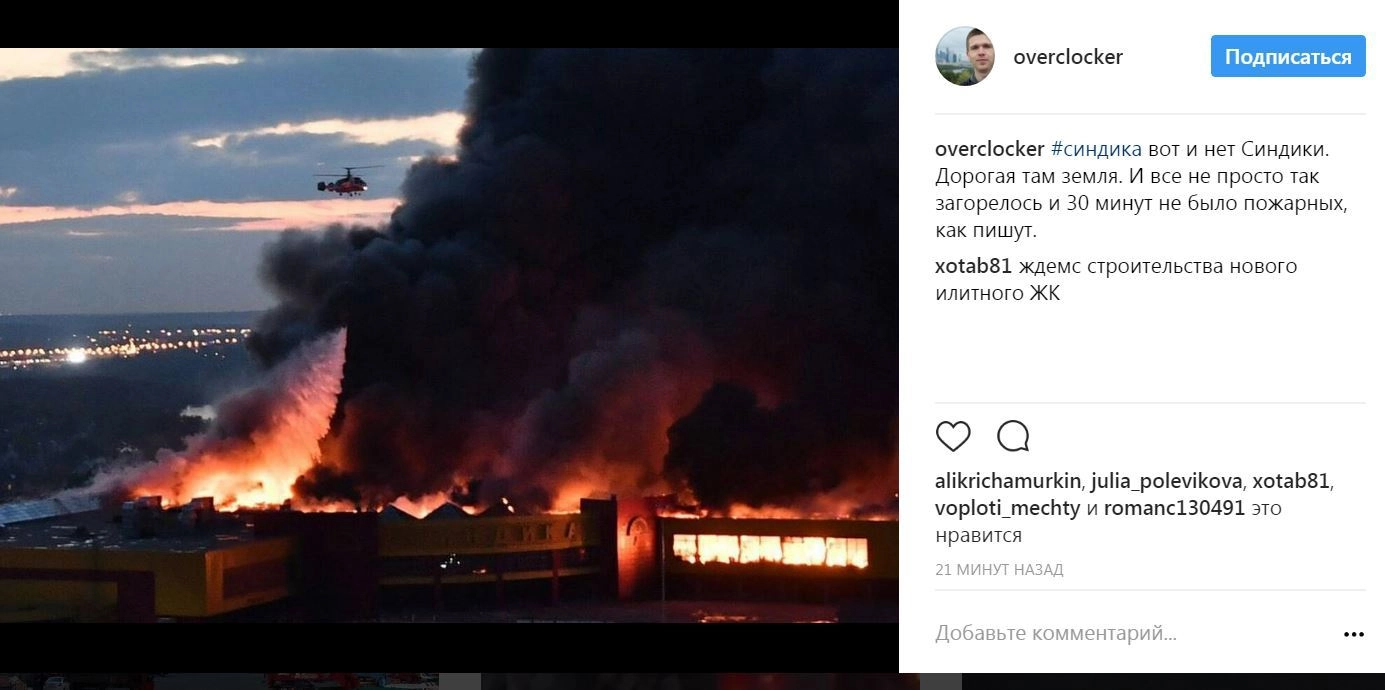Focus the Добавьте комментарий input field
Image resolution: width=1385 pixels, height=690 pixels.
click(x=1130, y=634)
